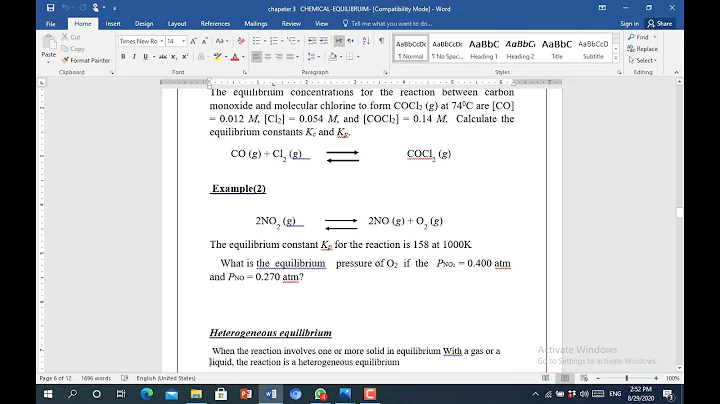
Task: Toggle Bold formatting
Action: coord(123,56)
